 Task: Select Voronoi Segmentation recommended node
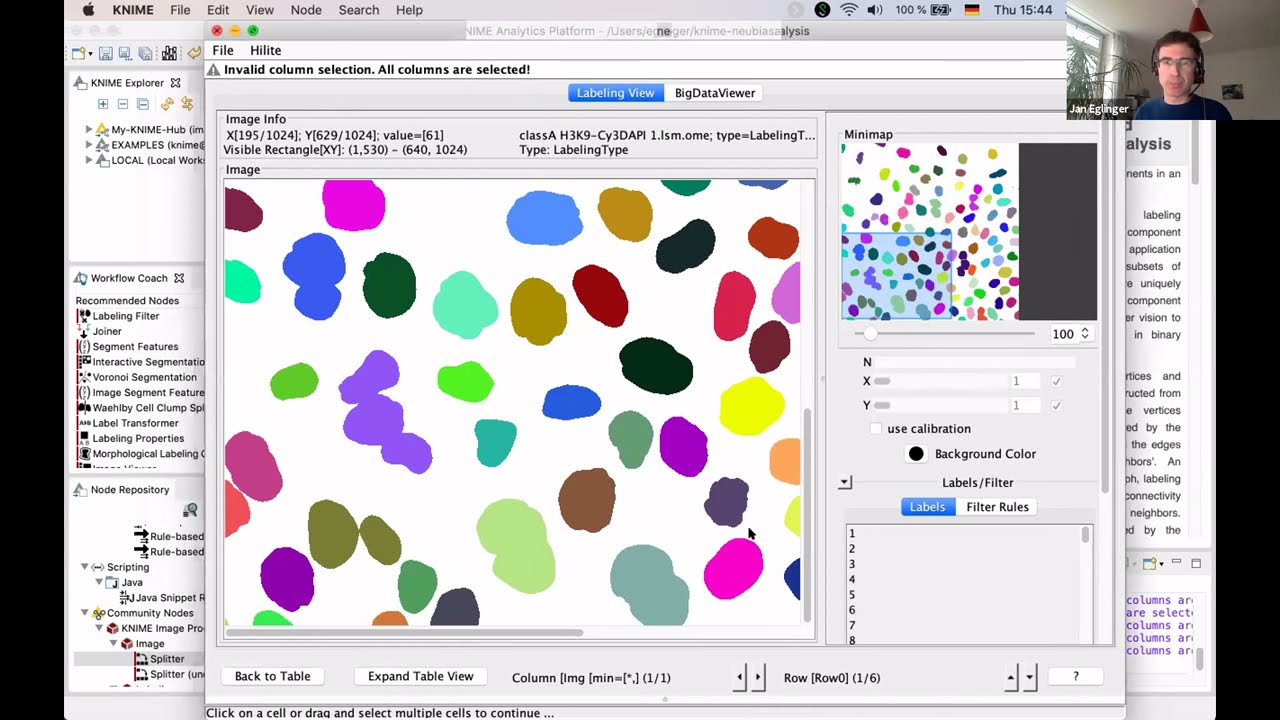[x=144, y=377]
